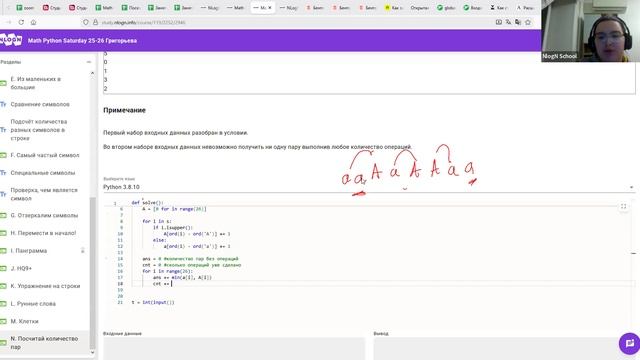This screenshot has width=640, height=360.
Task: Click code line 't = int(input())'
Action: coord(153,302)
